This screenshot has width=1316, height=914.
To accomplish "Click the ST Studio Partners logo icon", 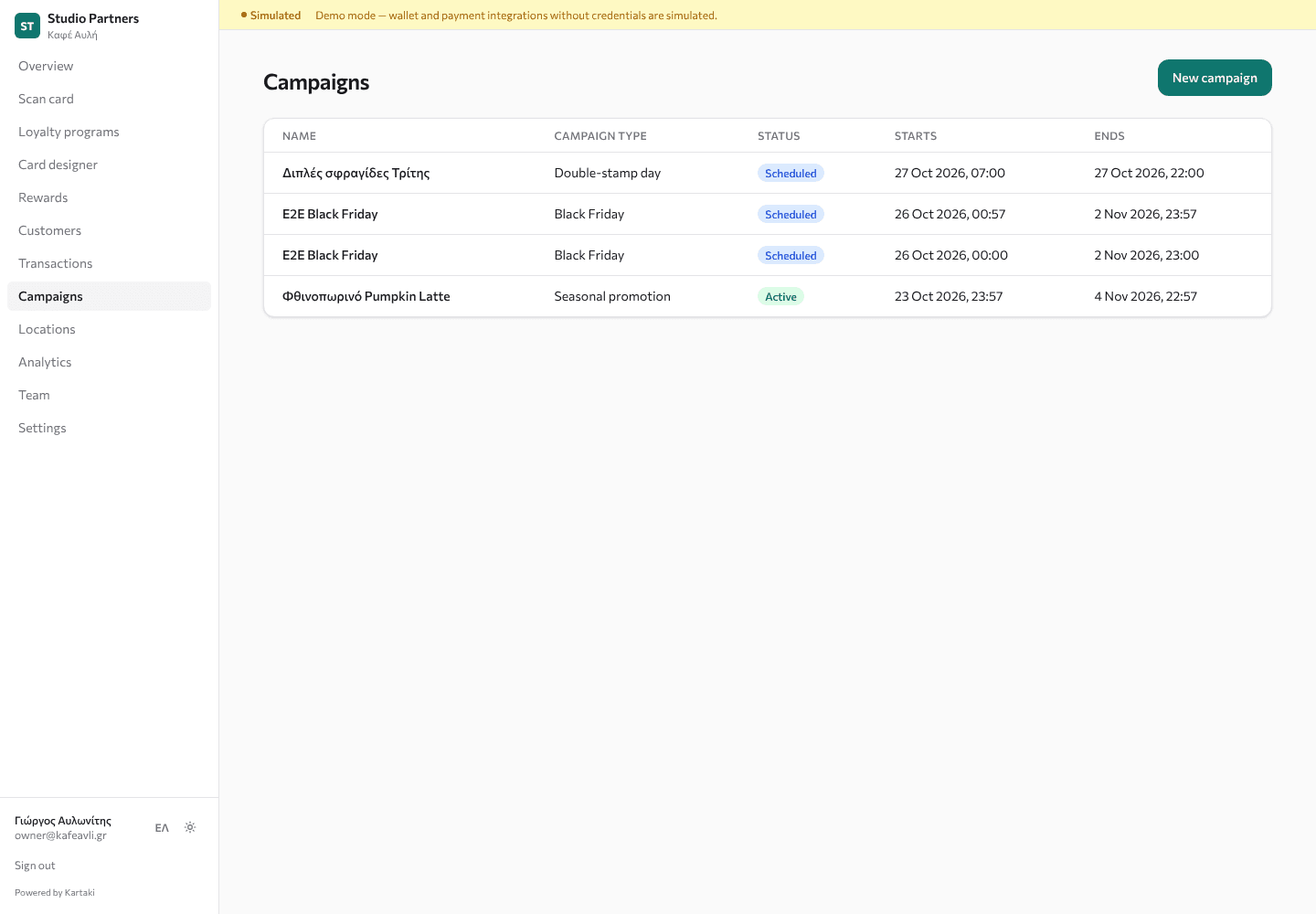I will [27, 27].
